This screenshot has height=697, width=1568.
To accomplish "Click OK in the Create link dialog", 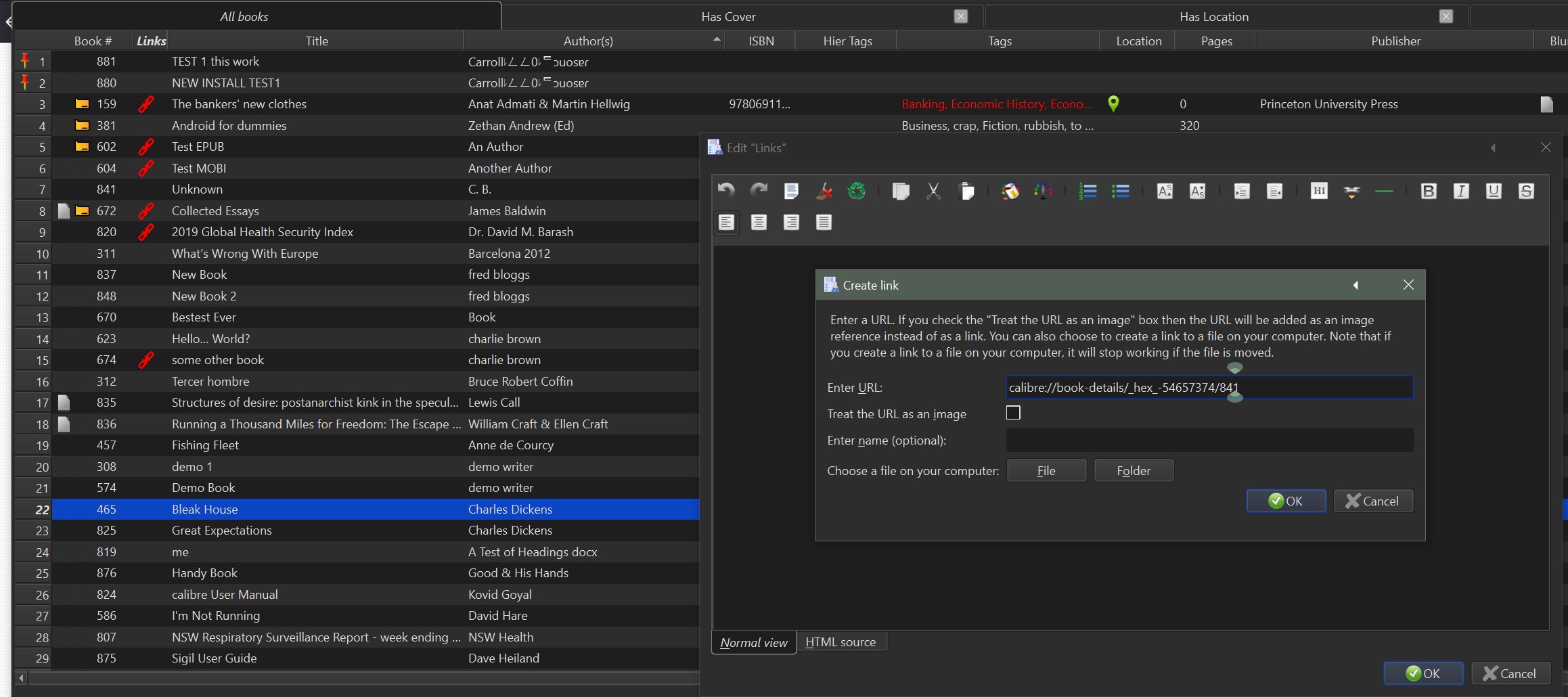I will pos(1285,501).
